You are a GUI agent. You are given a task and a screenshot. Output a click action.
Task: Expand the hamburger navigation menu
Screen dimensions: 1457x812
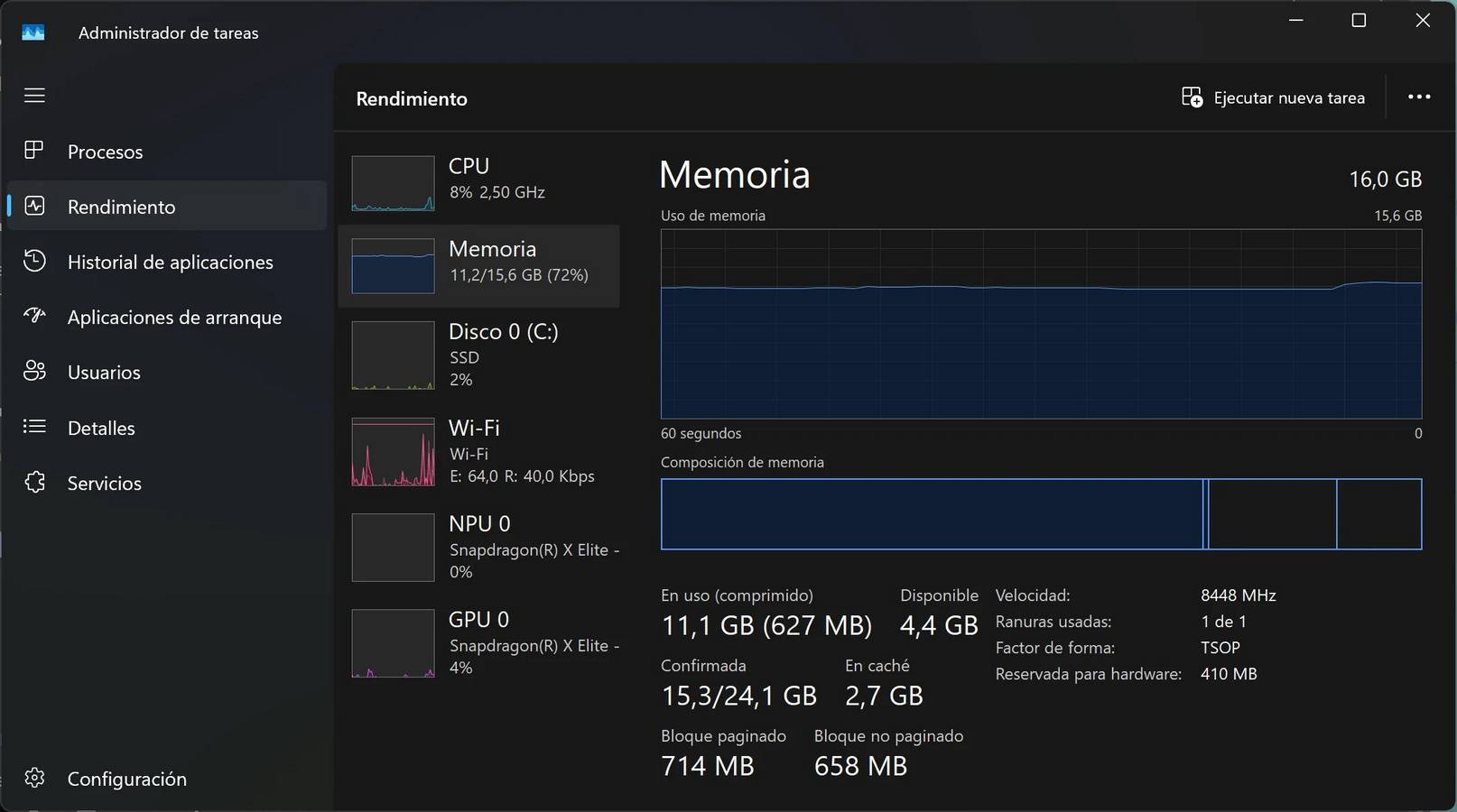tap(34, 94)
